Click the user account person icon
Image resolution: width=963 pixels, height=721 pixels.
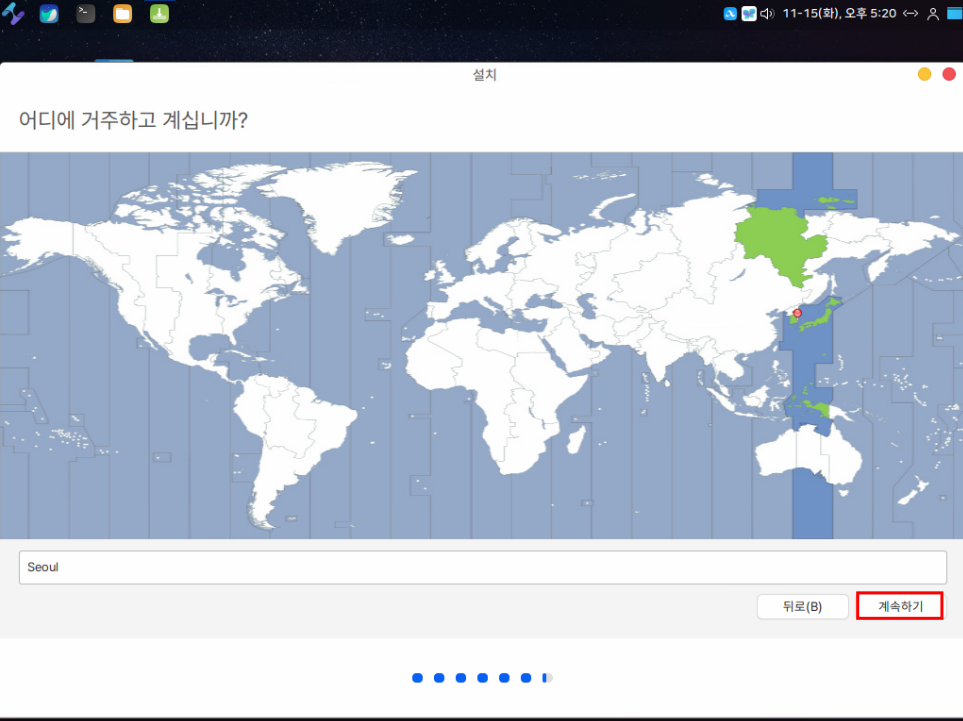(933, 14)
